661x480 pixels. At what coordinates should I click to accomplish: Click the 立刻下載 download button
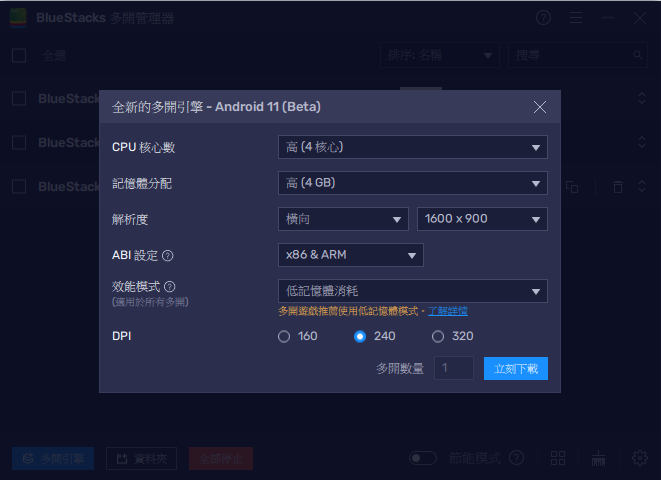[x=516, y=368]
